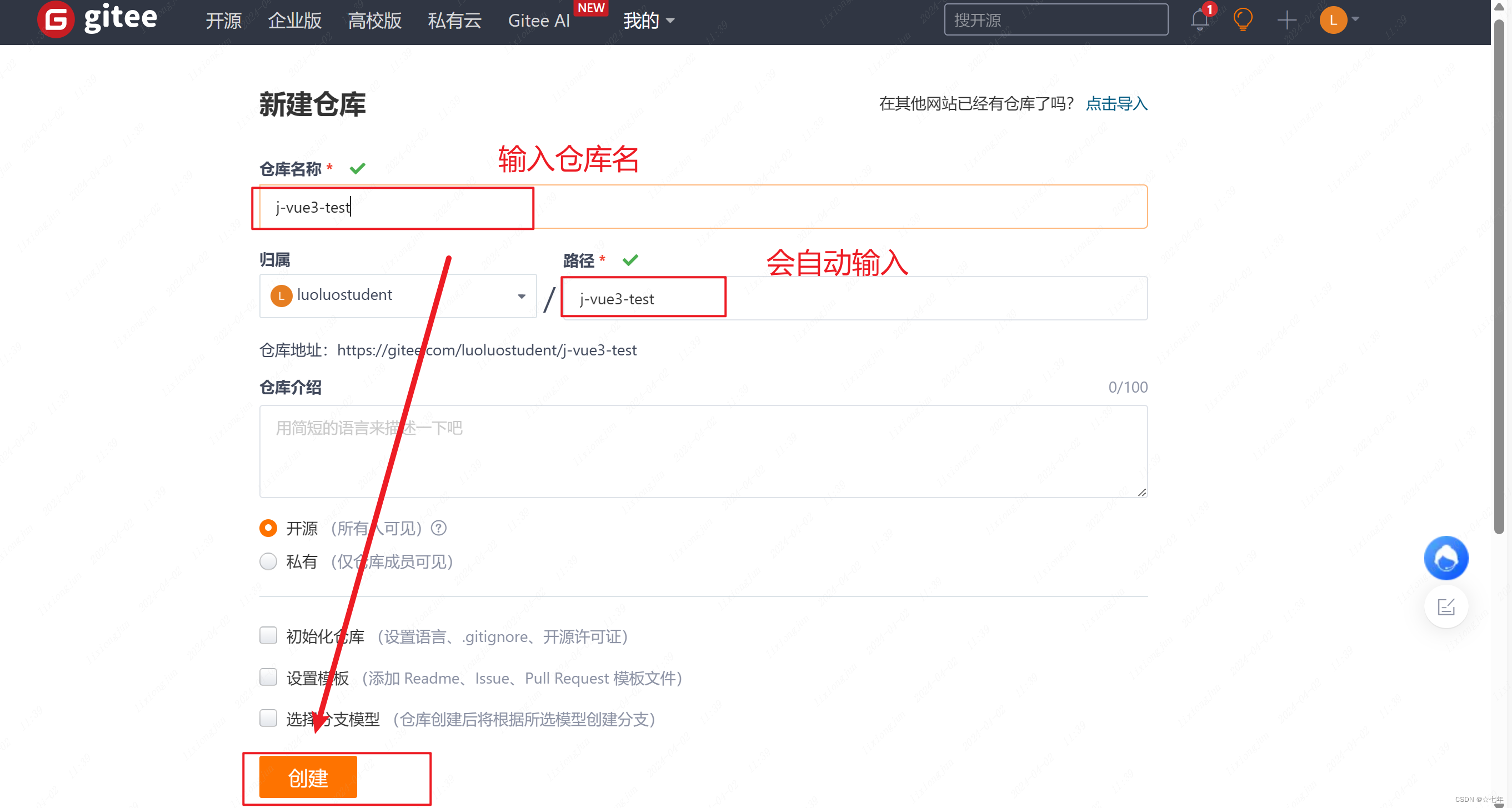The width and height of the screenshot is (1512, 808).
Task: Open the 开源 nav item
Action: [x=223, y=21]
